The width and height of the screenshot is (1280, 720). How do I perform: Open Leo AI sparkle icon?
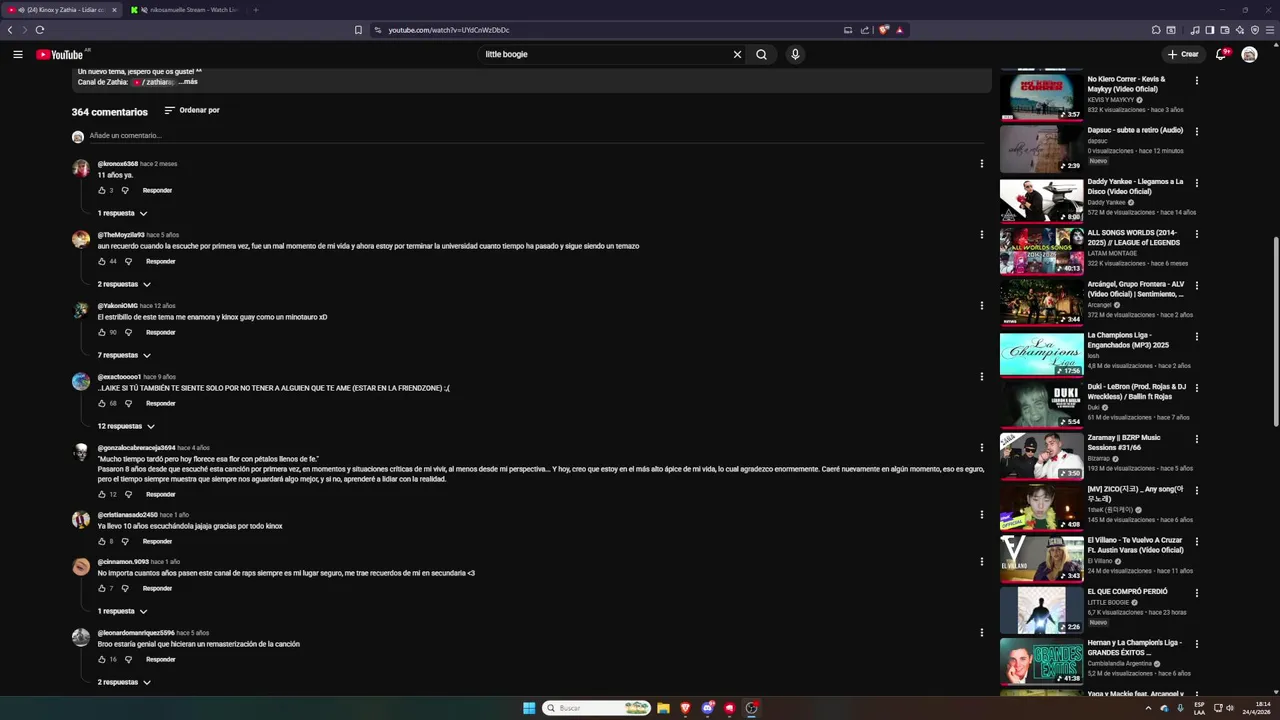1239,30
